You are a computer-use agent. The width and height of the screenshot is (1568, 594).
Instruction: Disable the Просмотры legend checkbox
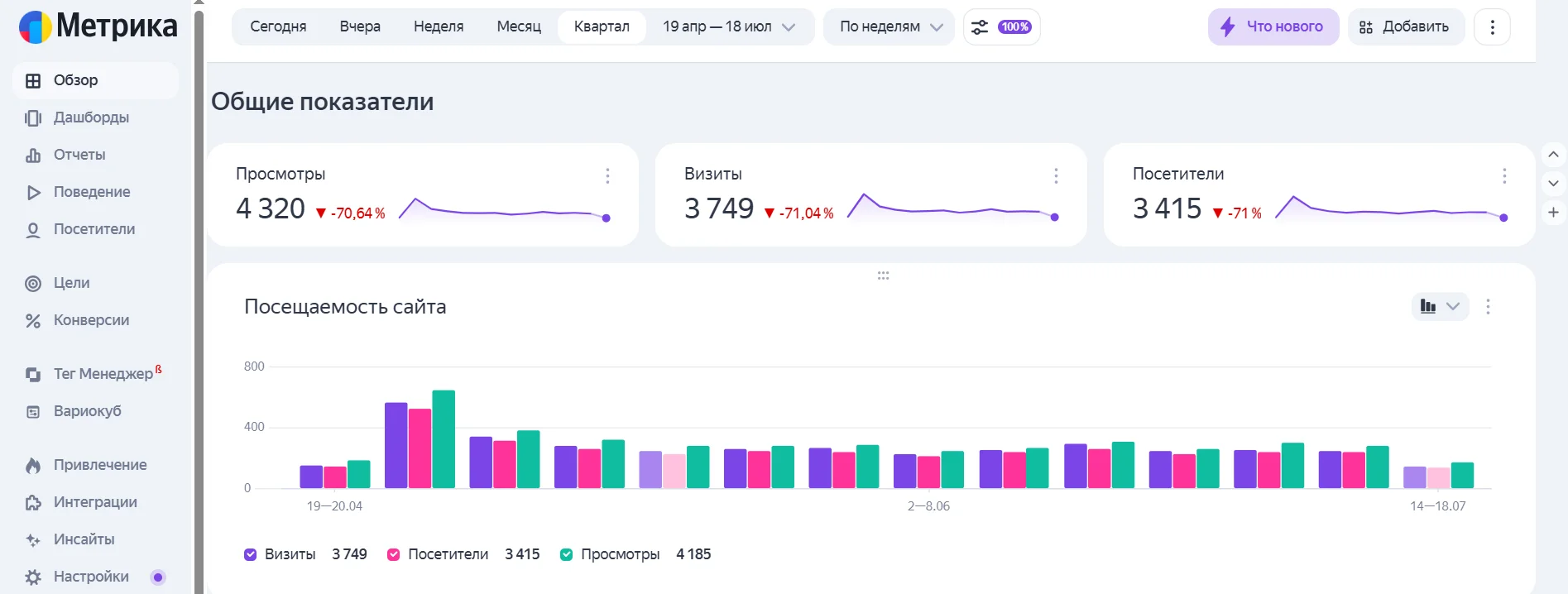pyautogui.click(x=567, y=554)
